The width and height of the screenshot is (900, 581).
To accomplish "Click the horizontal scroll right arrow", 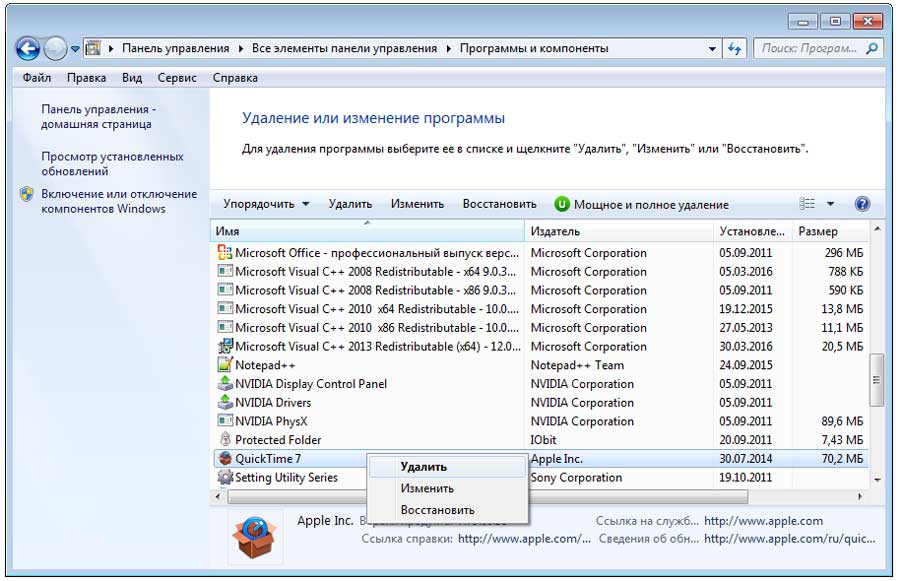I will point(860,497).
